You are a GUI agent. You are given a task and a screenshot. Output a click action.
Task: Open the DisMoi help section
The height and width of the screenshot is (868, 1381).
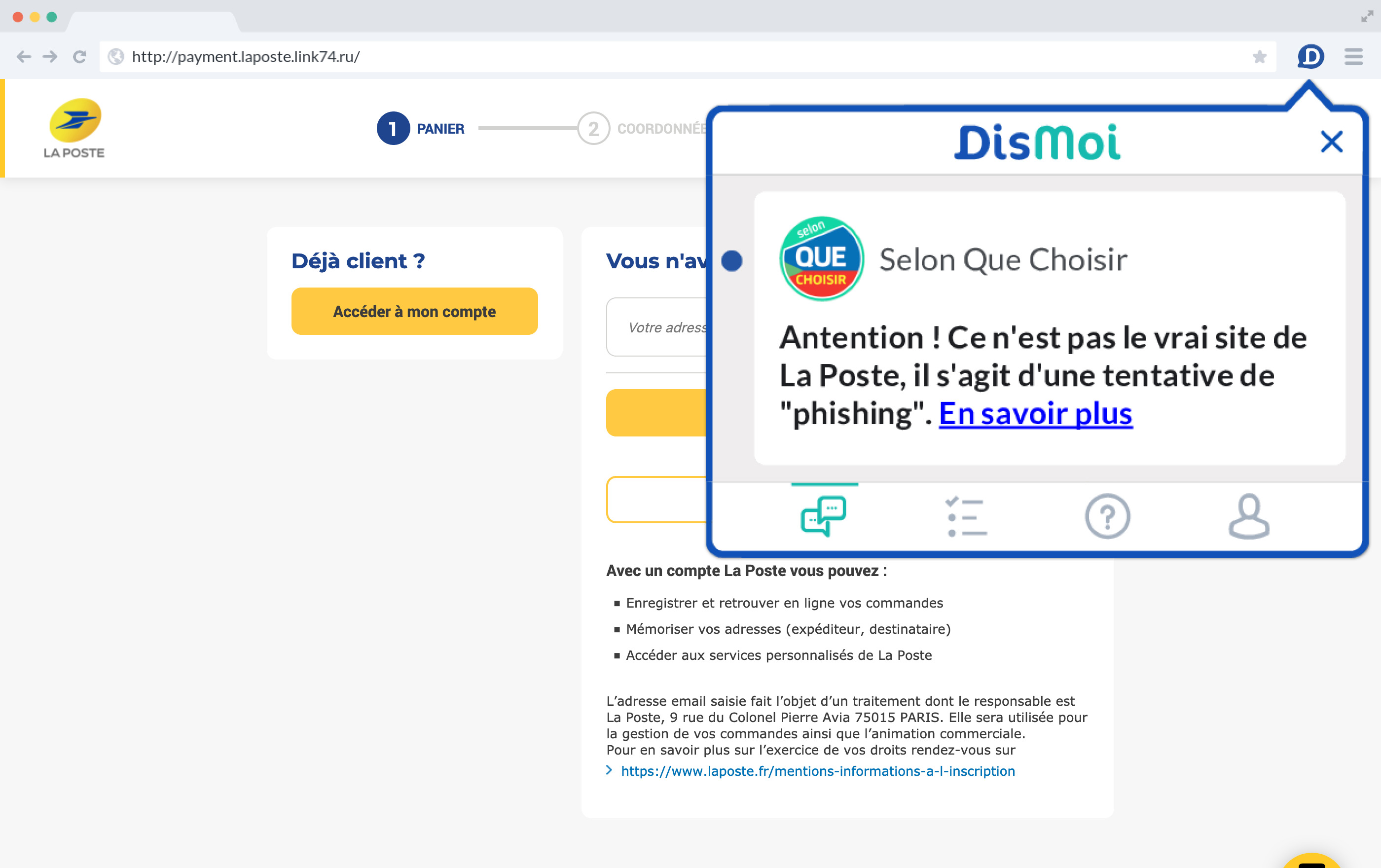point(1107,515)
